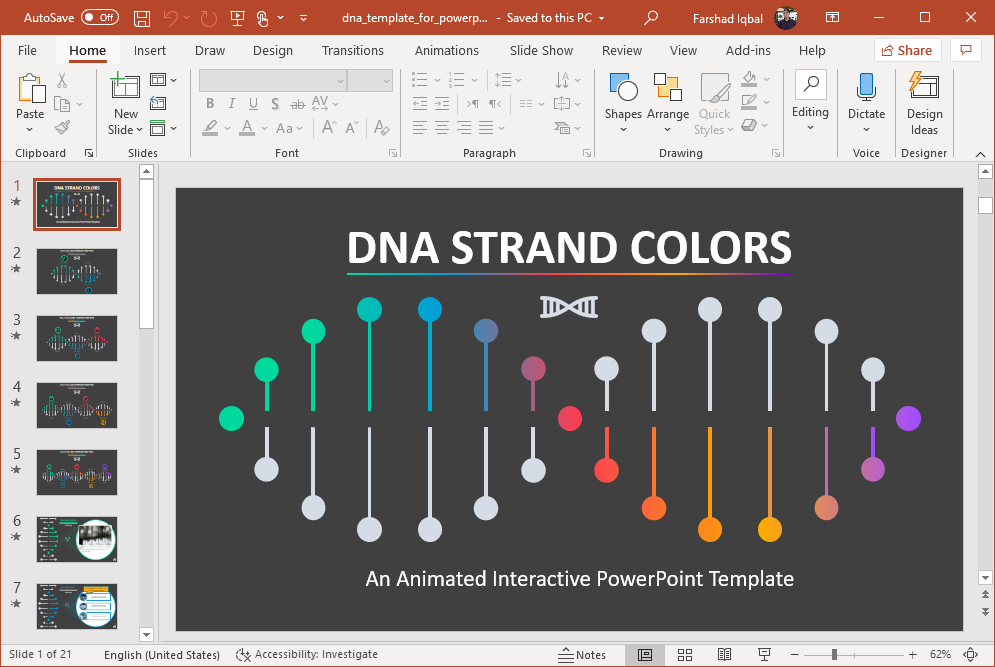Screen dimensions: 995x667
Task: Align text left toggle
Action: 419,128
